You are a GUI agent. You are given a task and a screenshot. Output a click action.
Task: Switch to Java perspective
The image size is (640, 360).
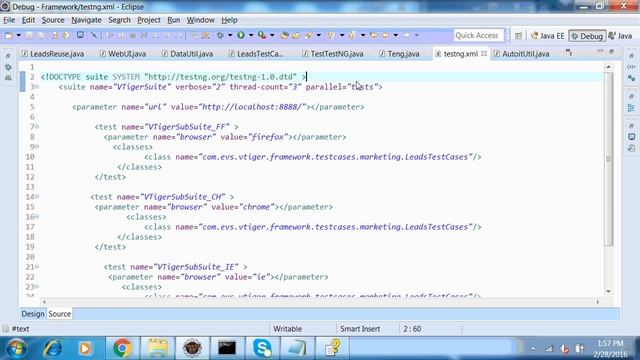[x=620, y=36]
